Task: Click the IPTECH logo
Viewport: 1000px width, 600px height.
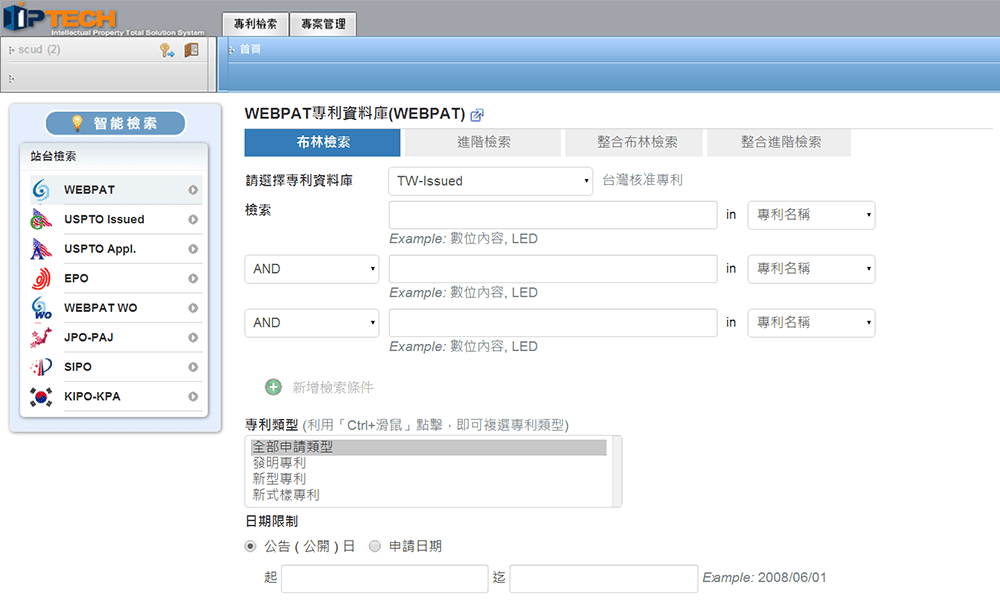Action: (103, 19)
